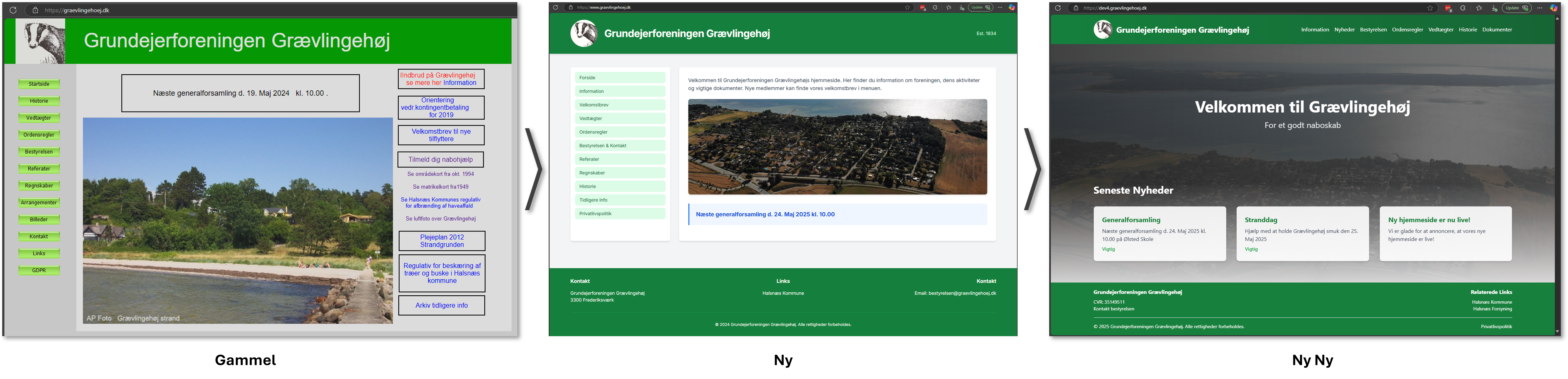This screenshot has height=379, width=1568.
Task: Reload the old graevlingehoej.dk page
Action: tap(13, 10)
